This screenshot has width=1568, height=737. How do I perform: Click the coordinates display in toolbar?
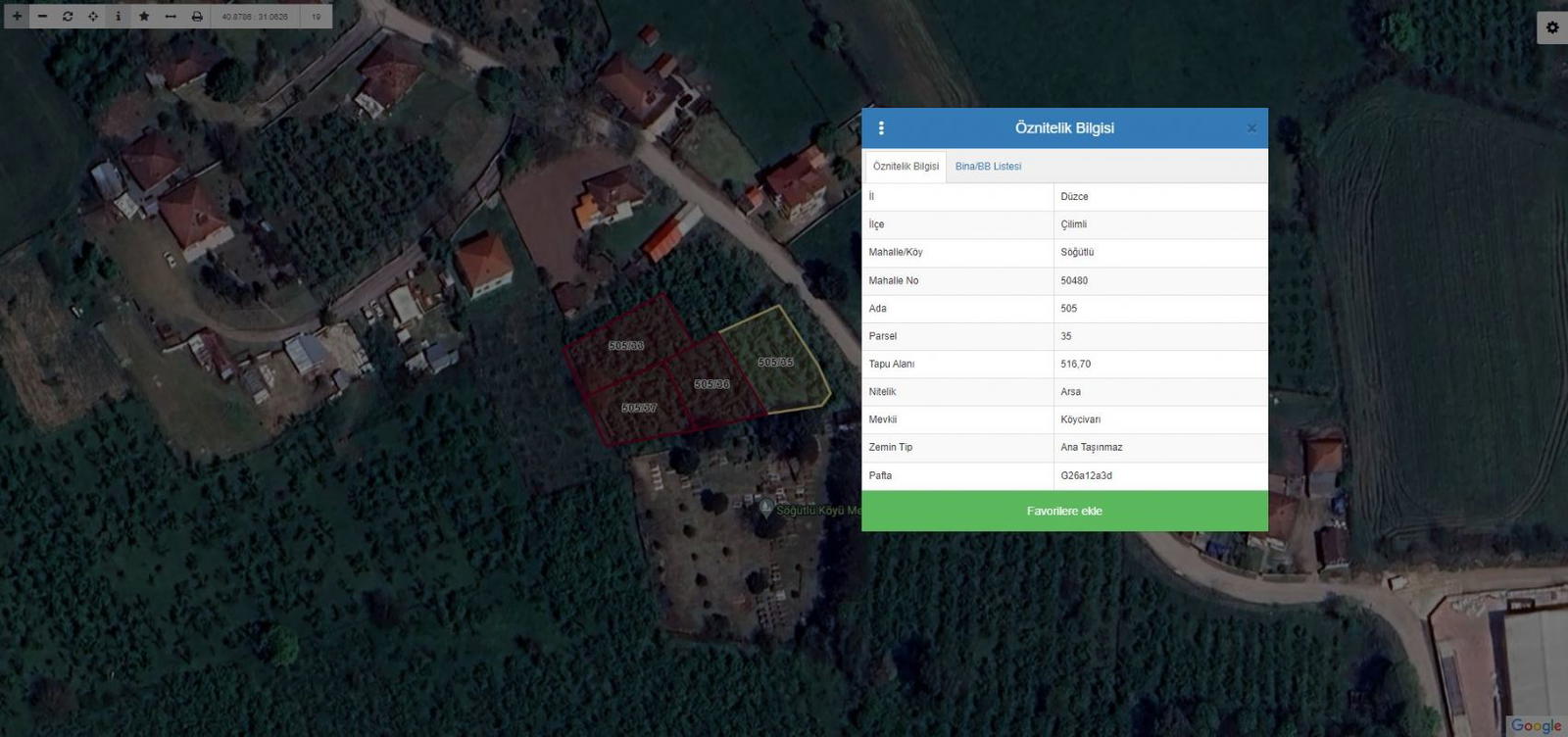pos(255,16)
